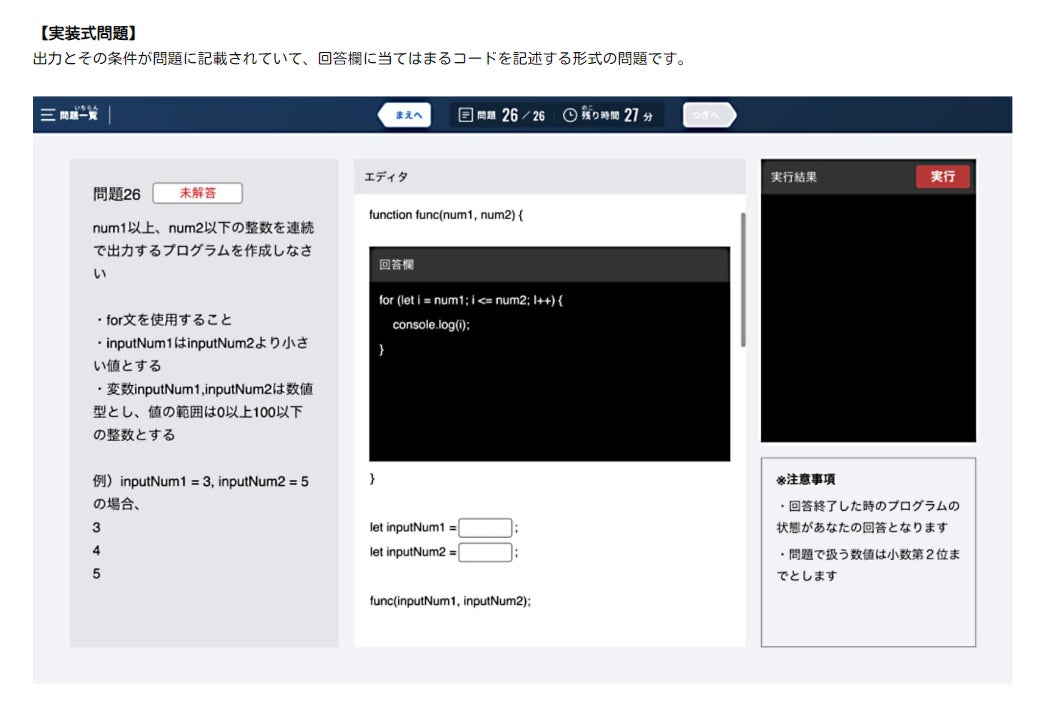
Task: Click the inputNum1 value field
Action: click(x=485, y=528)
